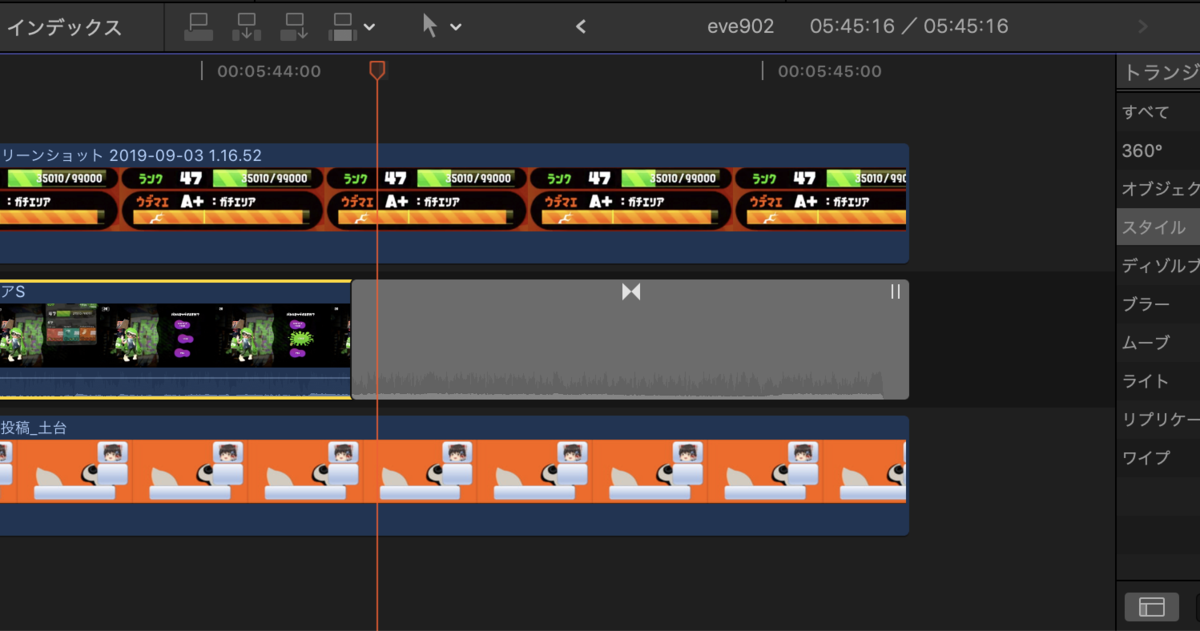Click the append clip to storyline icon
Viewport: 1200px width, 631px height.
coord(295,26)
